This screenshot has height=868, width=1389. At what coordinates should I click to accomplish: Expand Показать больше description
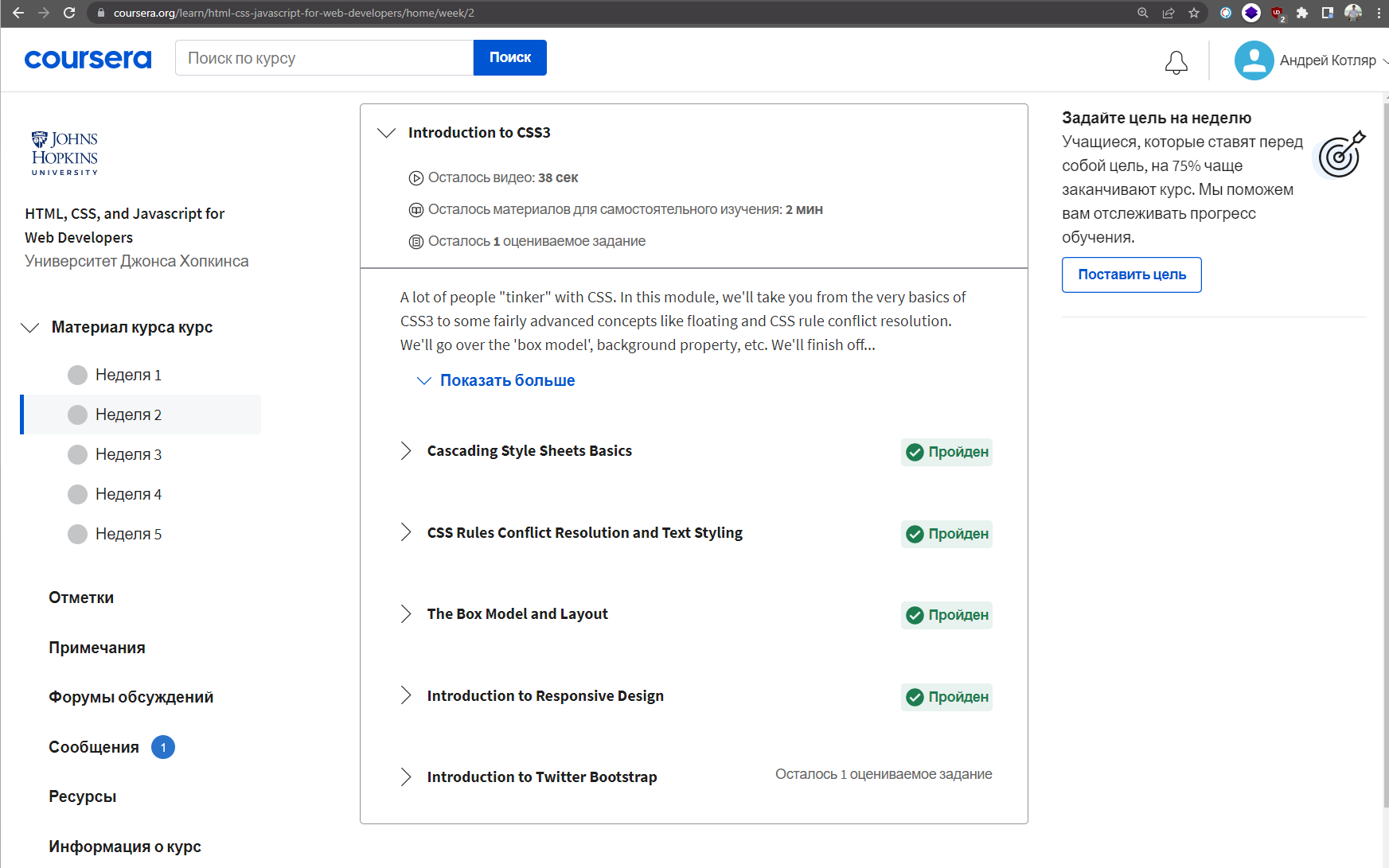click(x=496, y=380)
